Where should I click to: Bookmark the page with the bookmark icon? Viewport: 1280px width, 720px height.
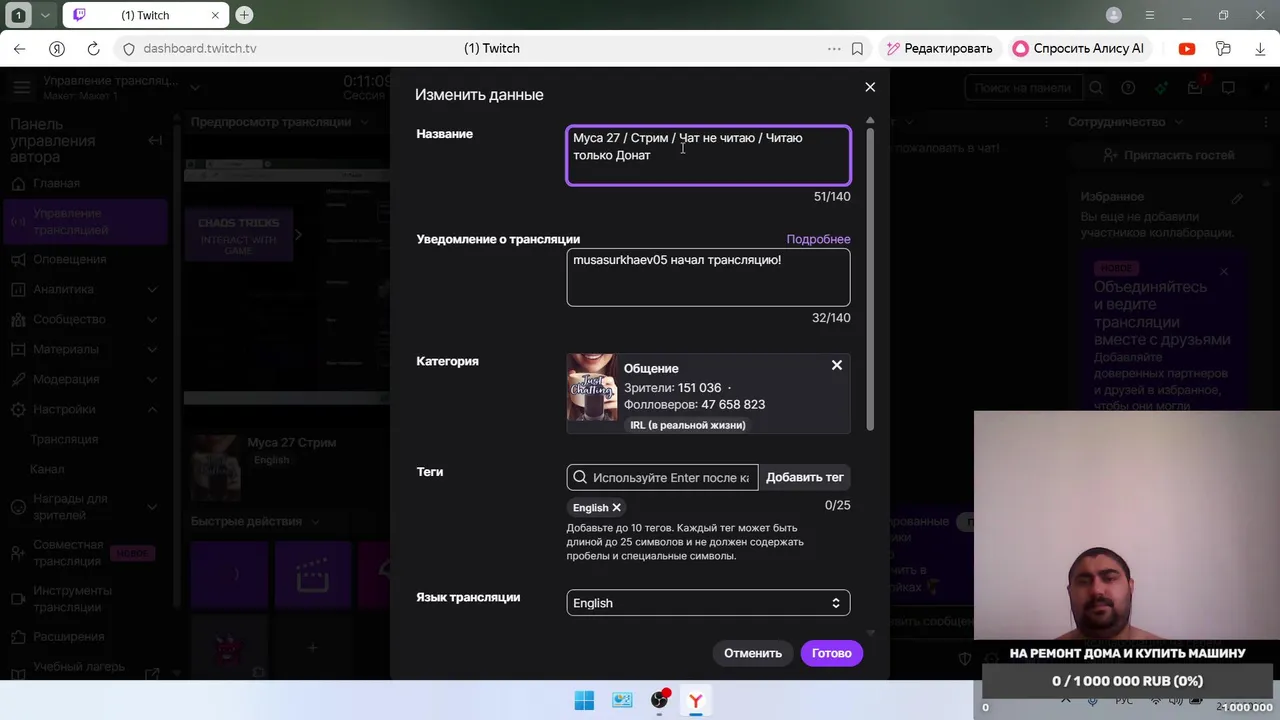coord(857,48)
